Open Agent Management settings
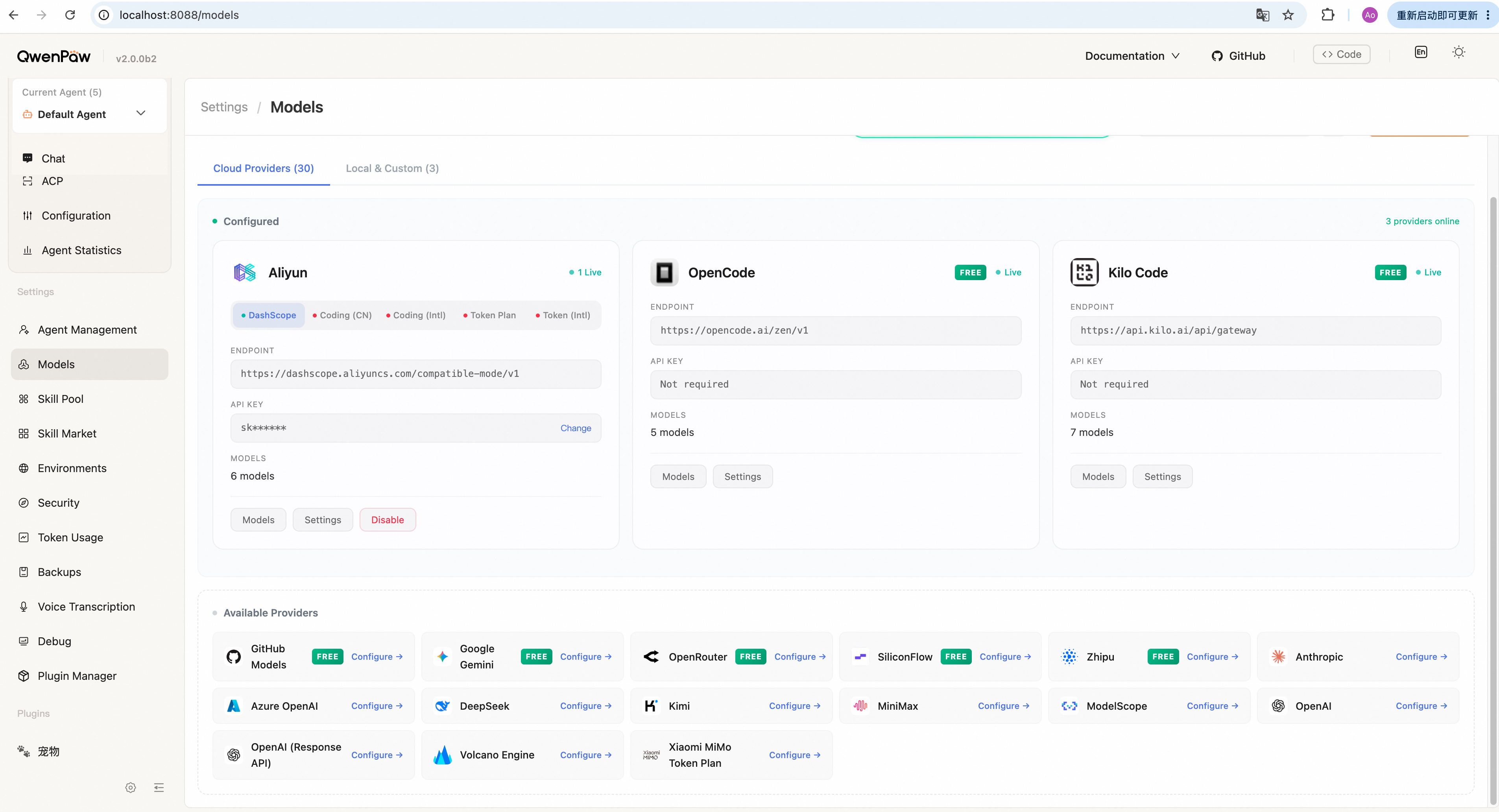Image resolution: width=1499 pixels, height=812 pixels. (90, 330)
